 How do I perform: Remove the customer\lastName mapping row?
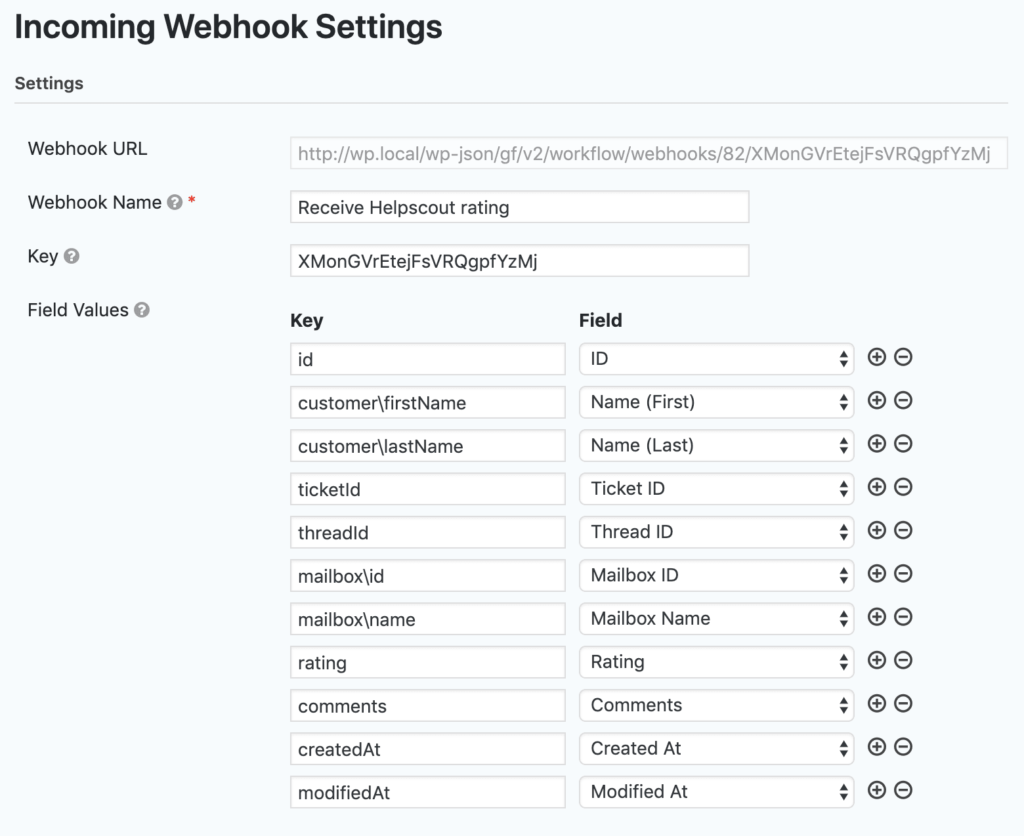coord(903,444)
